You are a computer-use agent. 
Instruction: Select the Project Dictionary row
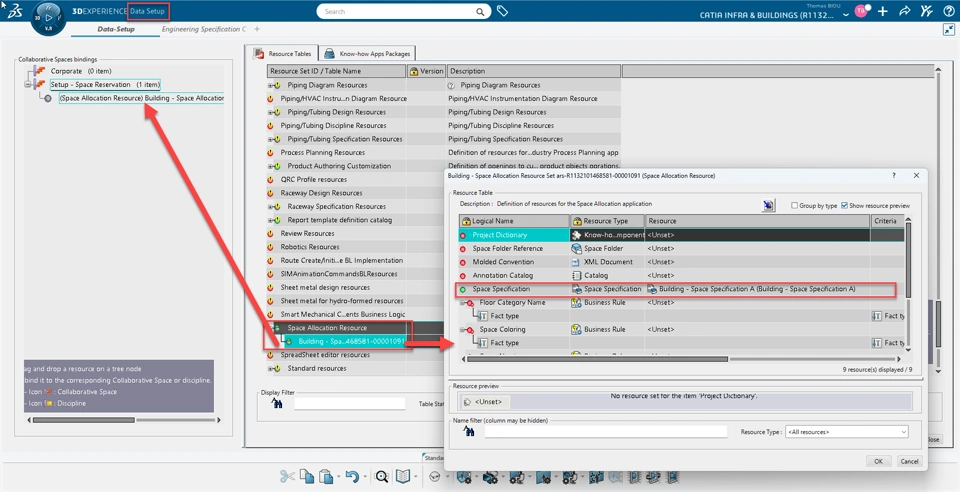coord(681,235)
